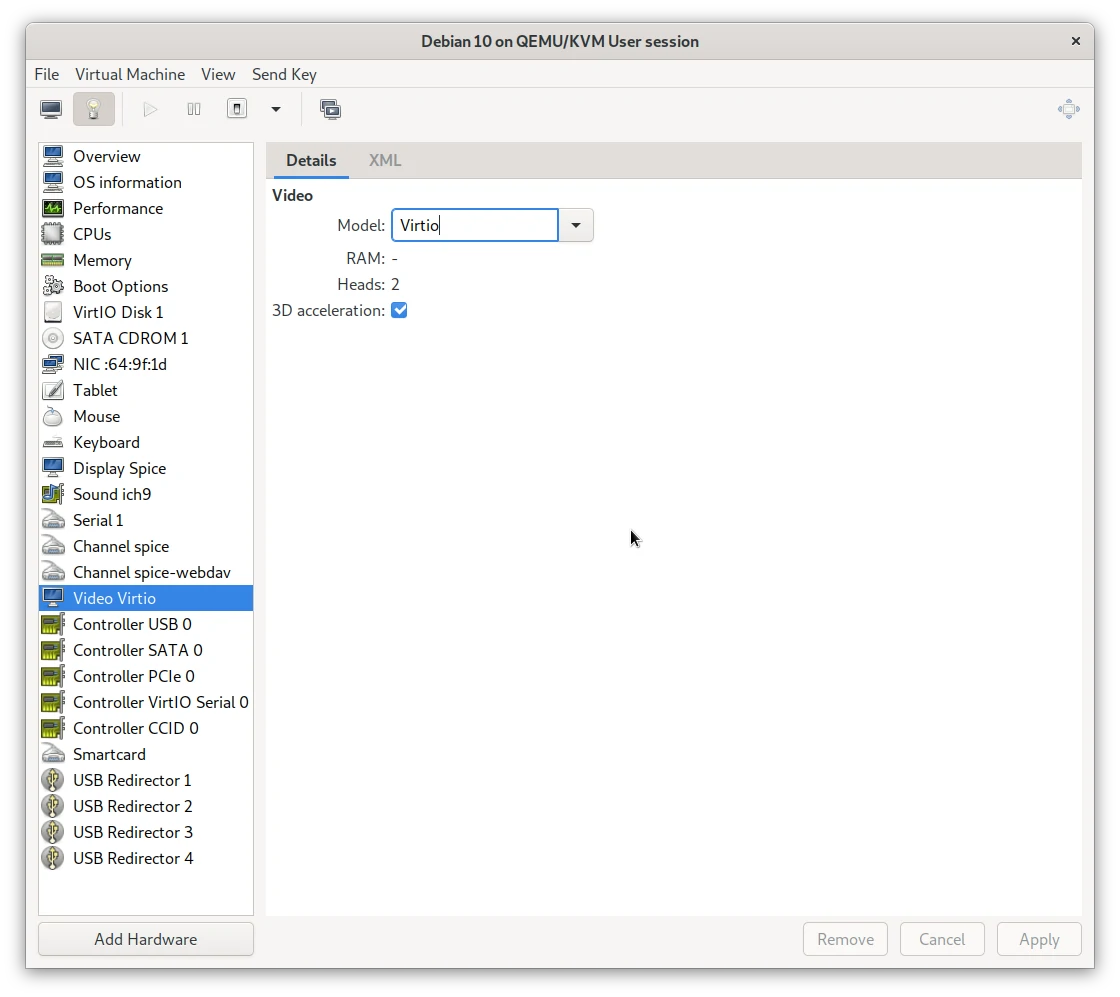Select Sound ich9 icon

(x=53, y=494)
